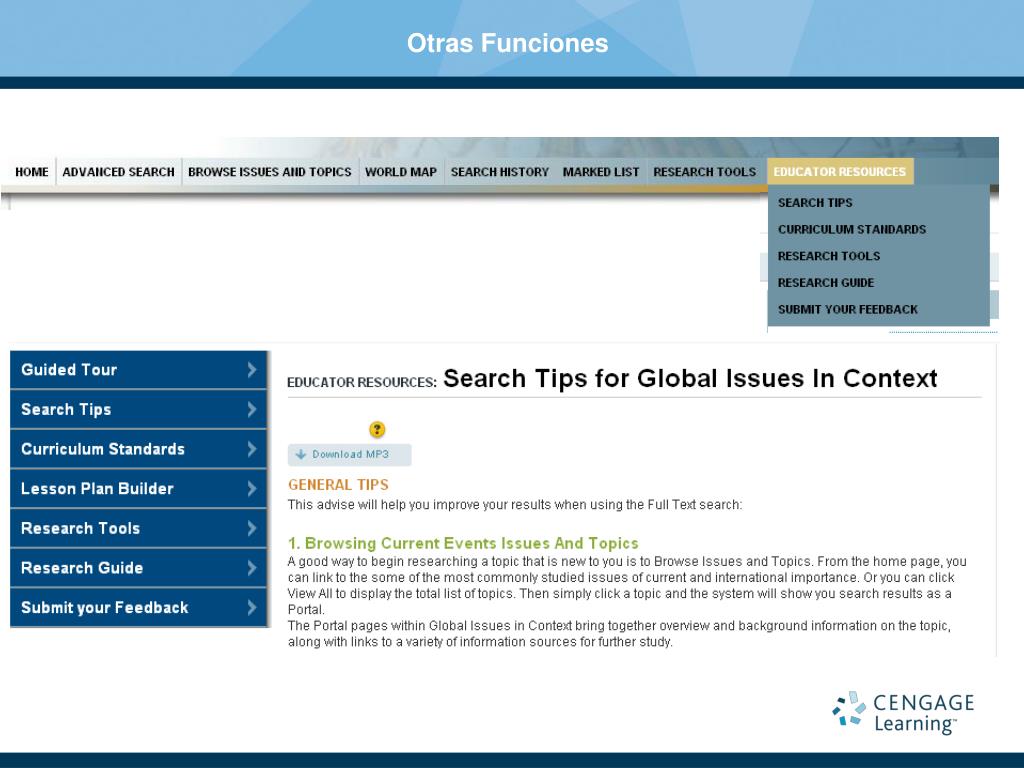Open the Advanced Search tab
Screen dimensions: 1024x768
[118, 172]
